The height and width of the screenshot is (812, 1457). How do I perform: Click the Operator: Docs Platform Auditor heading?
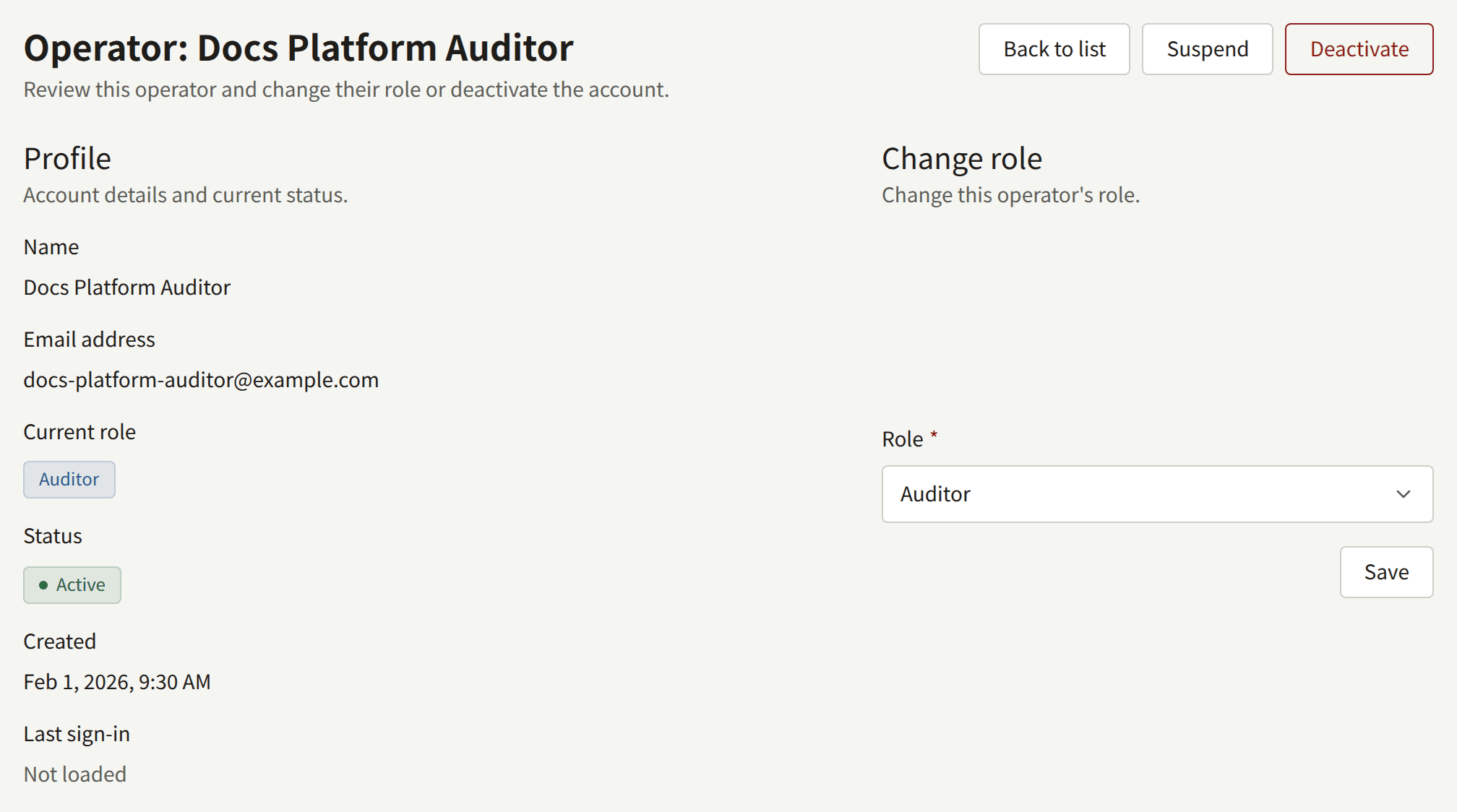(x=298, y=48)
